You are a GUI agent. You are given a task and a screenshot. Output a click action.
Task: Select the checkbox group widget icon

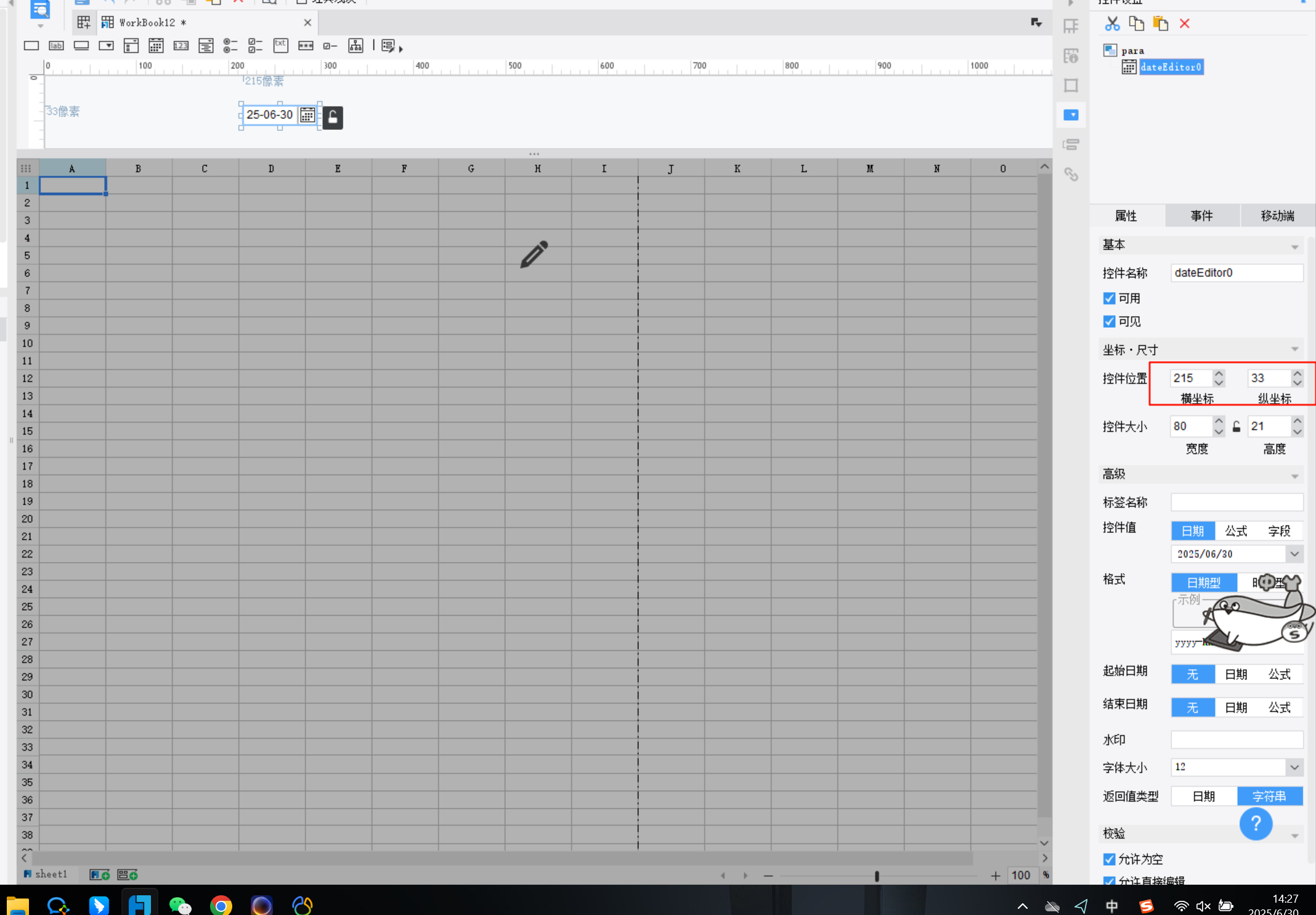[256, 46]
